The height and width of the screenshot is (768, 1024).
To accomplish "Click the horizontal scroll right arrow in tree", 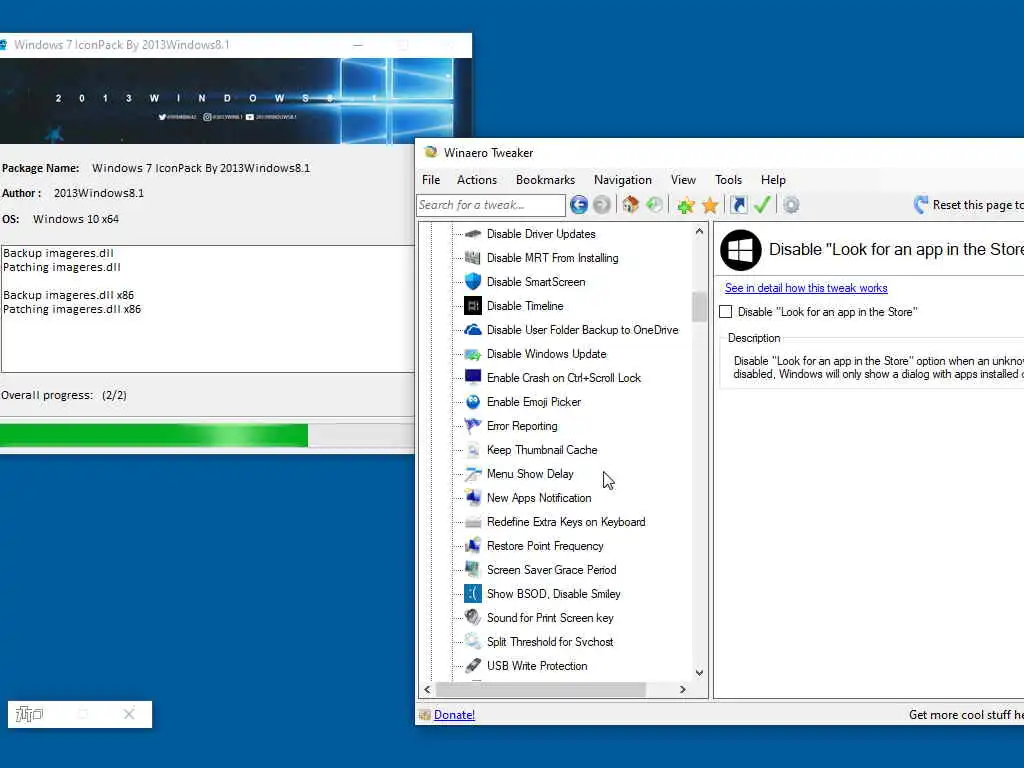I will [683, 690].
